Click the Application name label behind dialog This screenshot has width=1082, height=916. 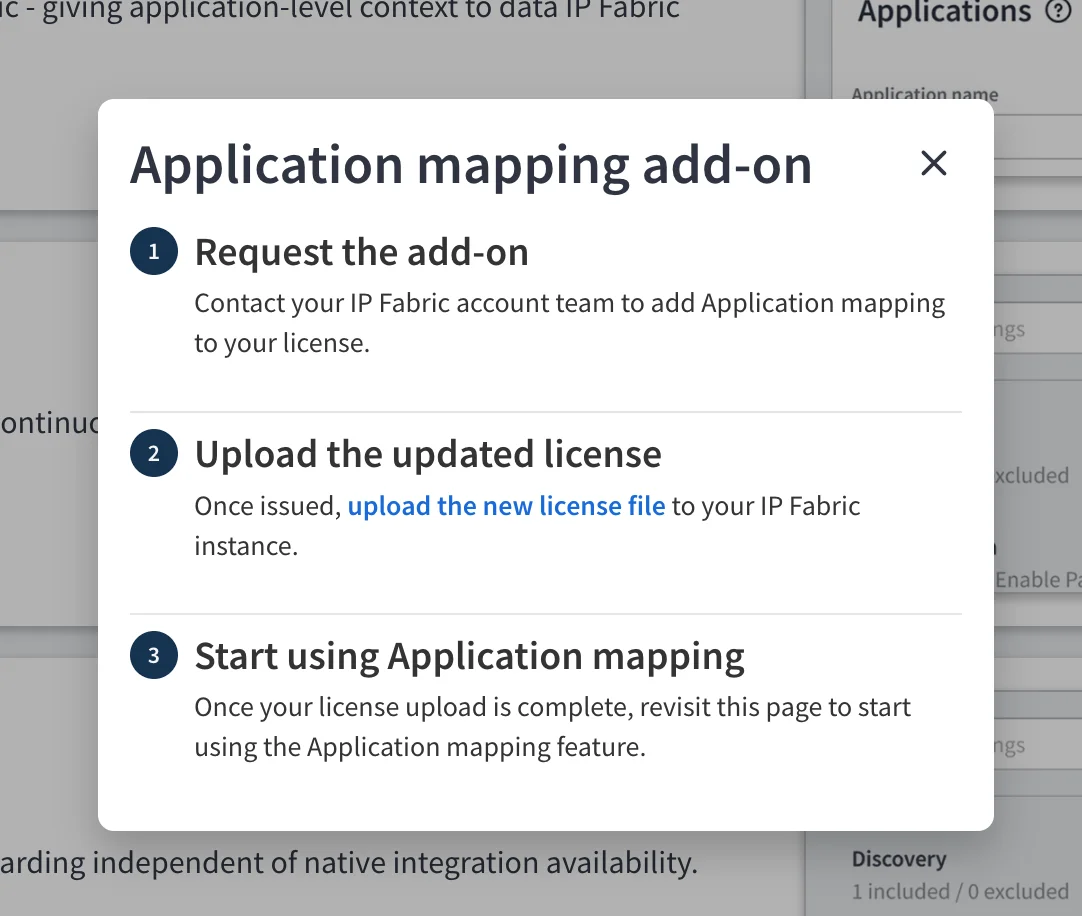pos(925,94)
